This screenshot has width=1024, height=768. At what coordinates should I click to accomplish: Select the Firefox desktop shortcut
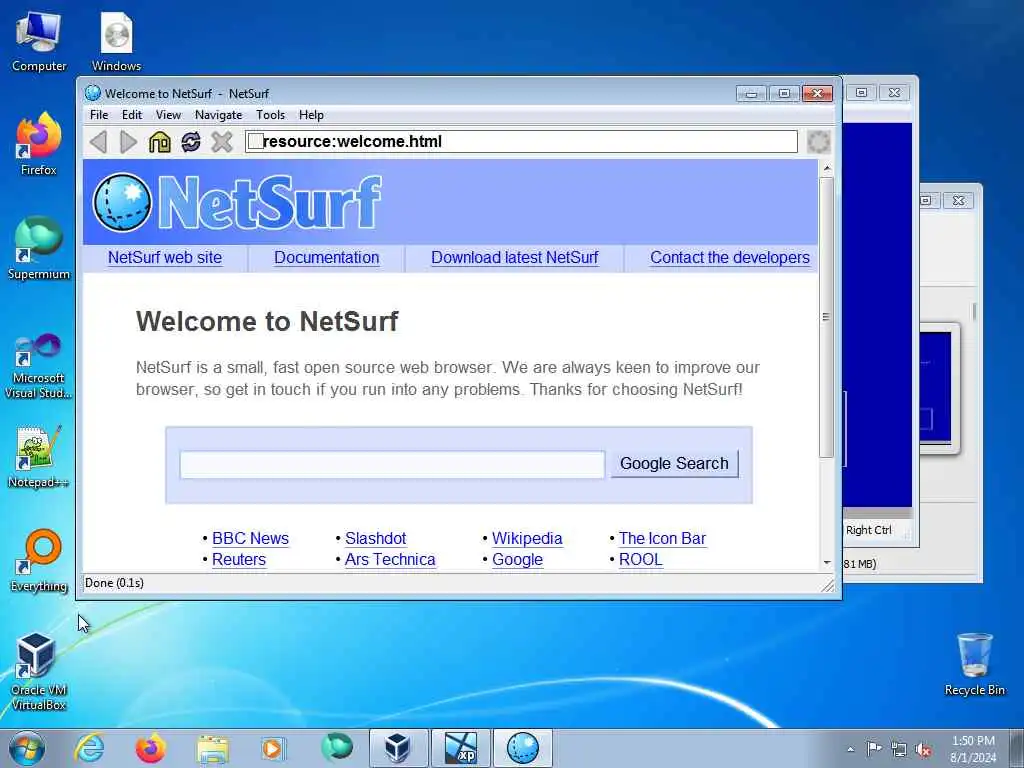pos(39,145)
